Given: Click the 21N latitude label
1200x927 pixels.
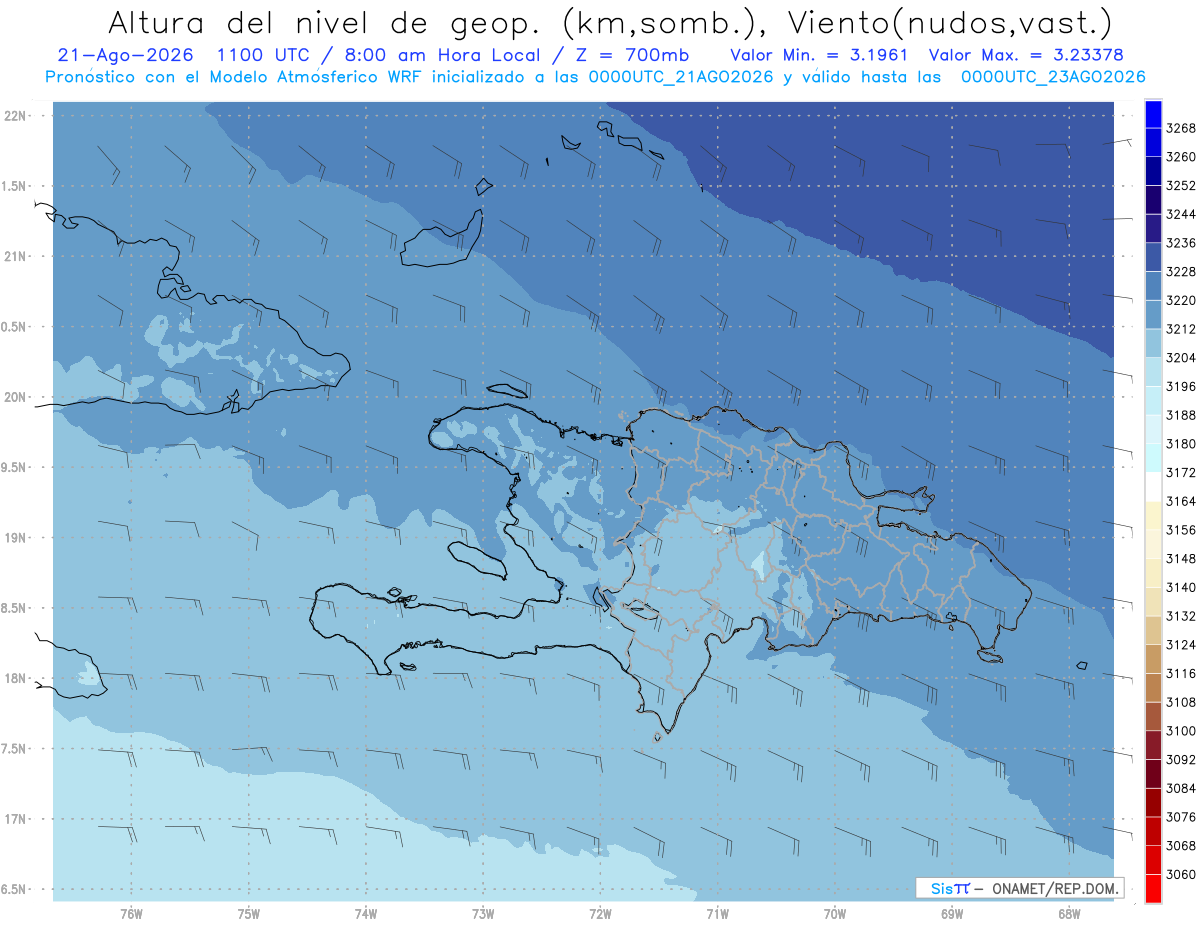Looking at the screenshot, I should coord(17,257).
